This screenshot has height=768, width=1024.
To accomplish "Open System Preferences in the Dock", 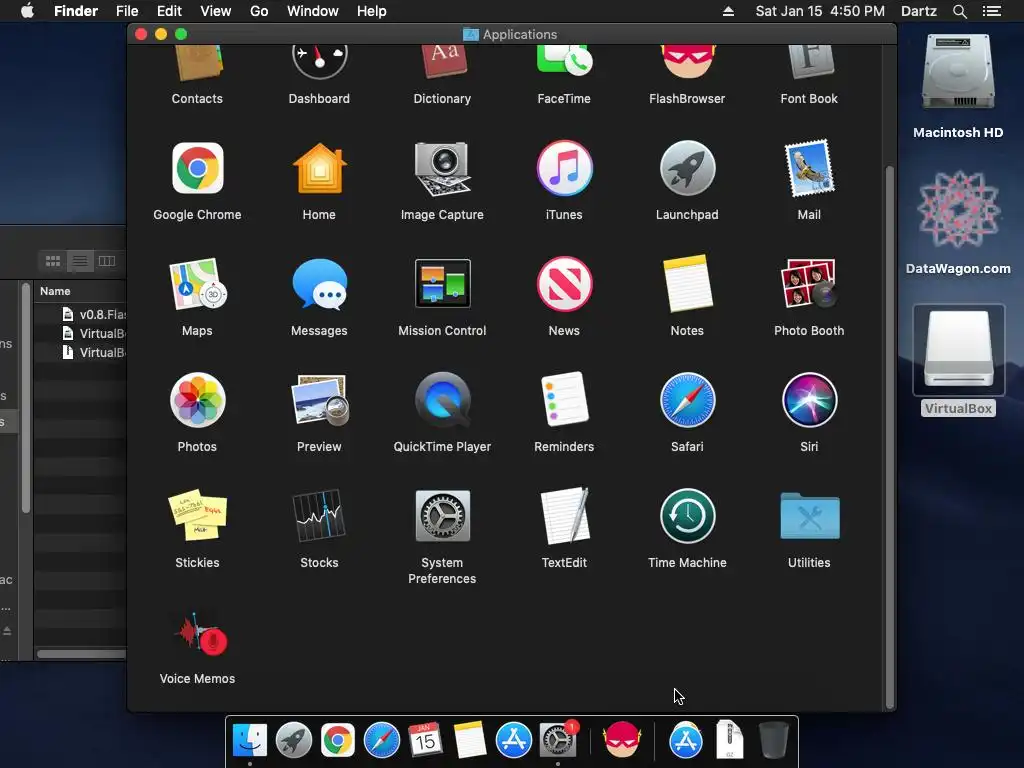I will 558,740.
